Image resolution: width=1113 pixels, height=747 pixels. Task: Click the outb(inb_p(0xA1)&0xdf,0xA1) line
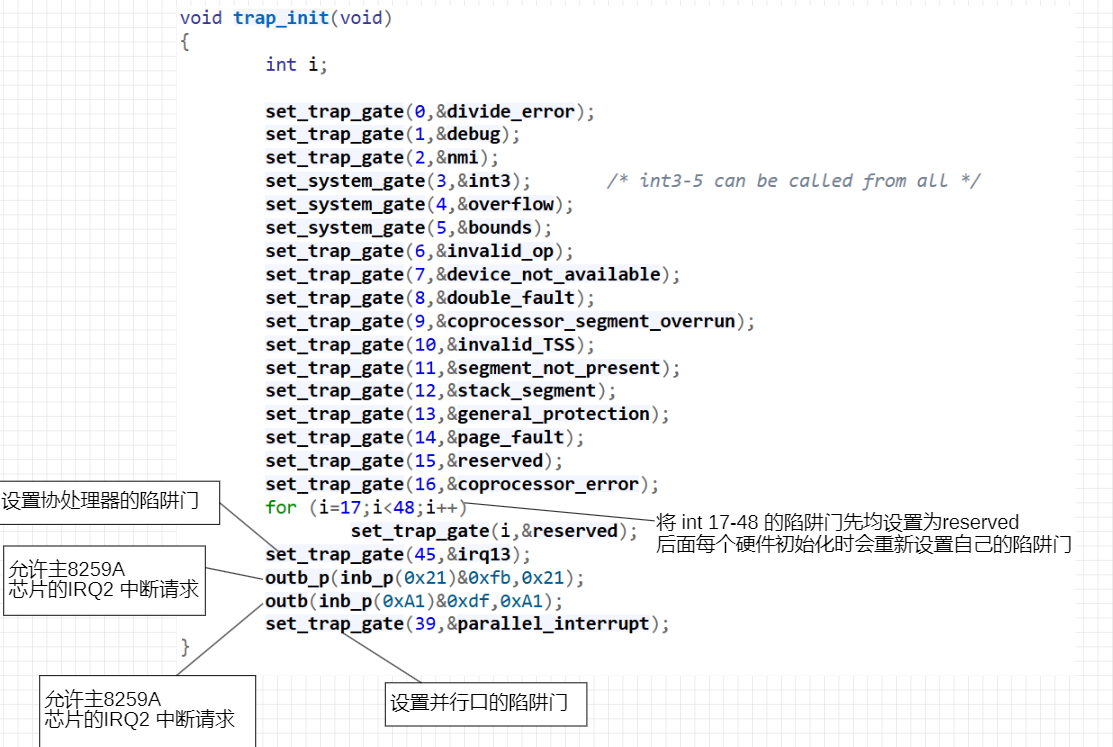(414, 601)
